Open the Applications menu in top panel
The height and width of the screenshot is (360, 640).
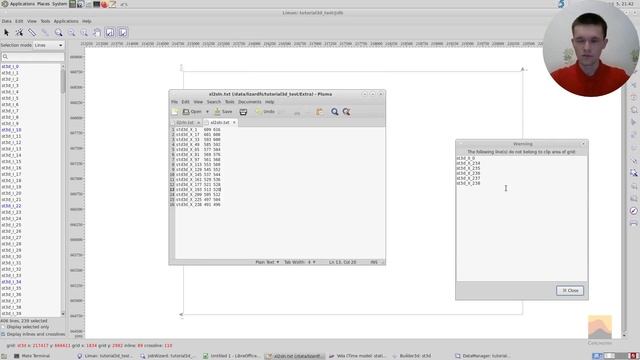[22, 4]
